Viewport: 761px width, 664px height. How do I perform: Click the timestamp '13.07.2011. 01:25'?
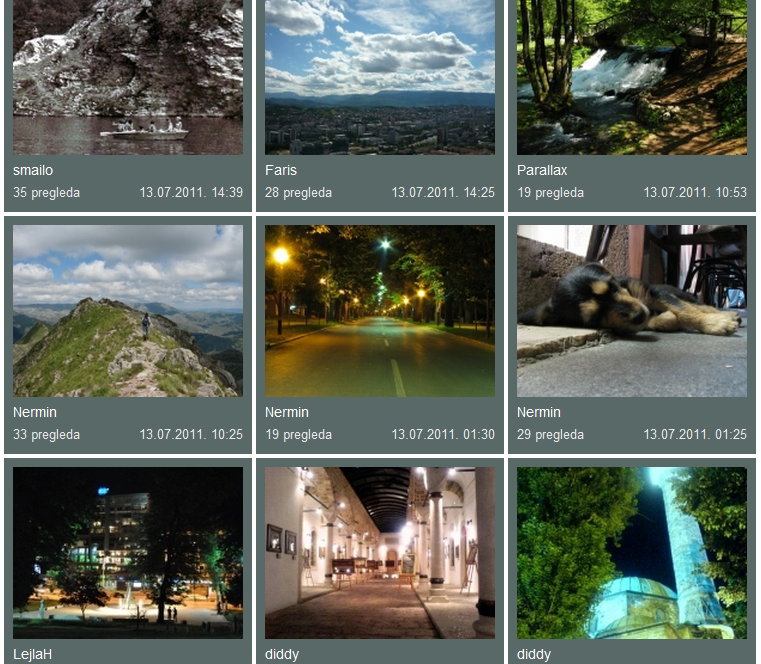tap(695, 434)
